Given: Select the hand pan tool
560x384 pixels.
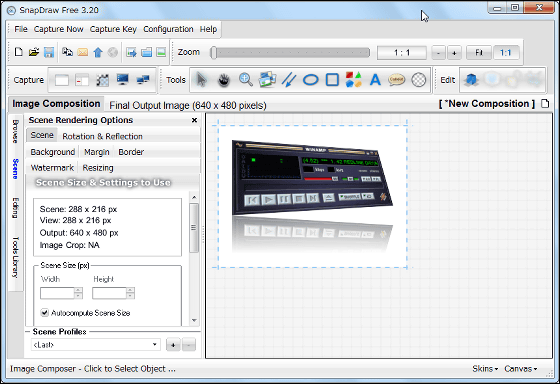Looking at the screenshot, I should tap(224, 80).
